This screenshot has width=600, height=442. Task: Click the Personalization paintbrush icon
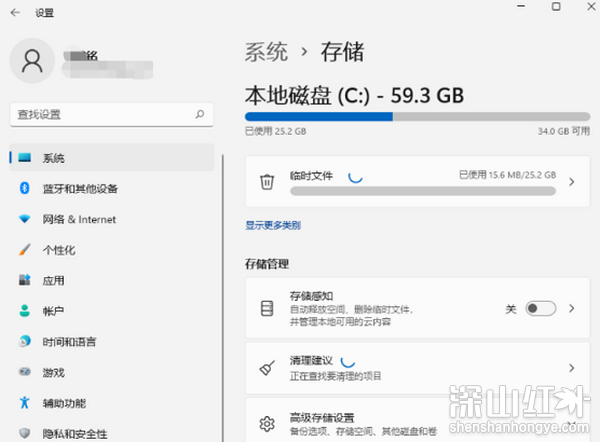point(24,250)
